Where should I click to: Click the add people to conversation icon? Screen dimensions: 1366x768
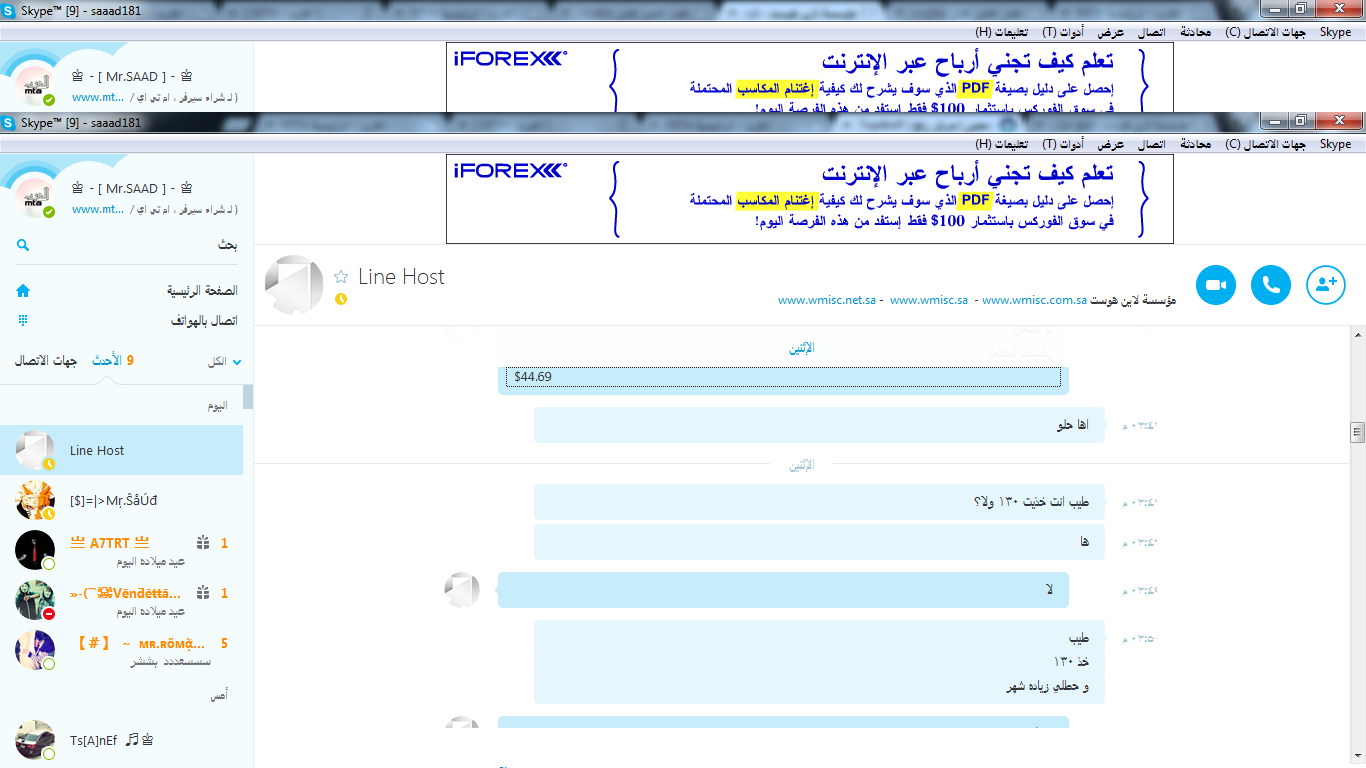point(1326,285)
